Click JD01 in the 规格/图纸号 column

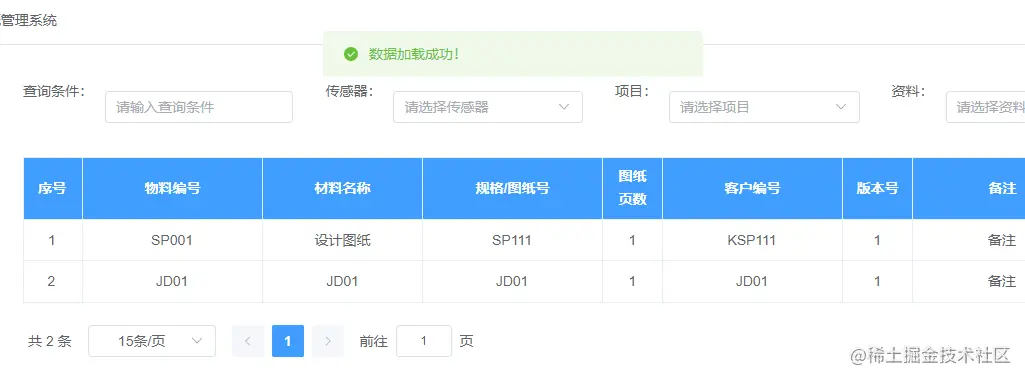[x=512, y=281]
